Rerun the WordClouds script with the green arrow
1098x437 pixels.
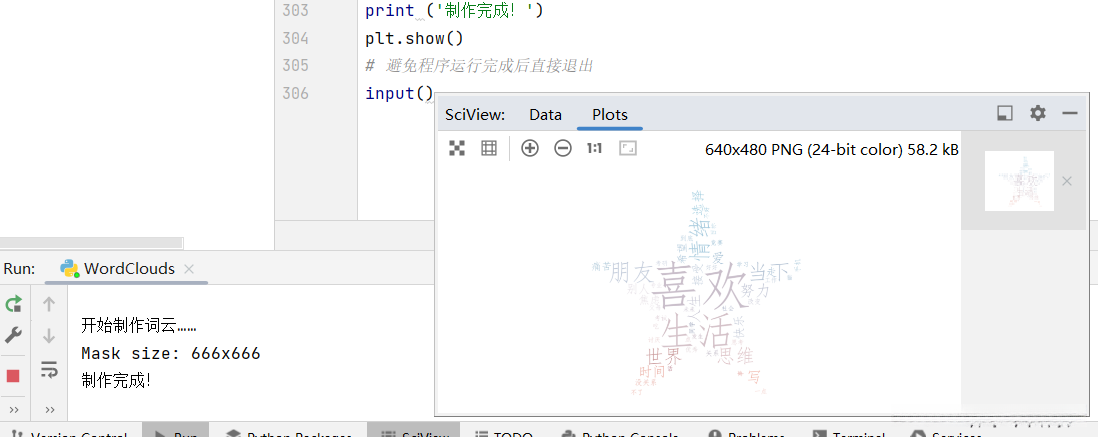pos(13,304)
